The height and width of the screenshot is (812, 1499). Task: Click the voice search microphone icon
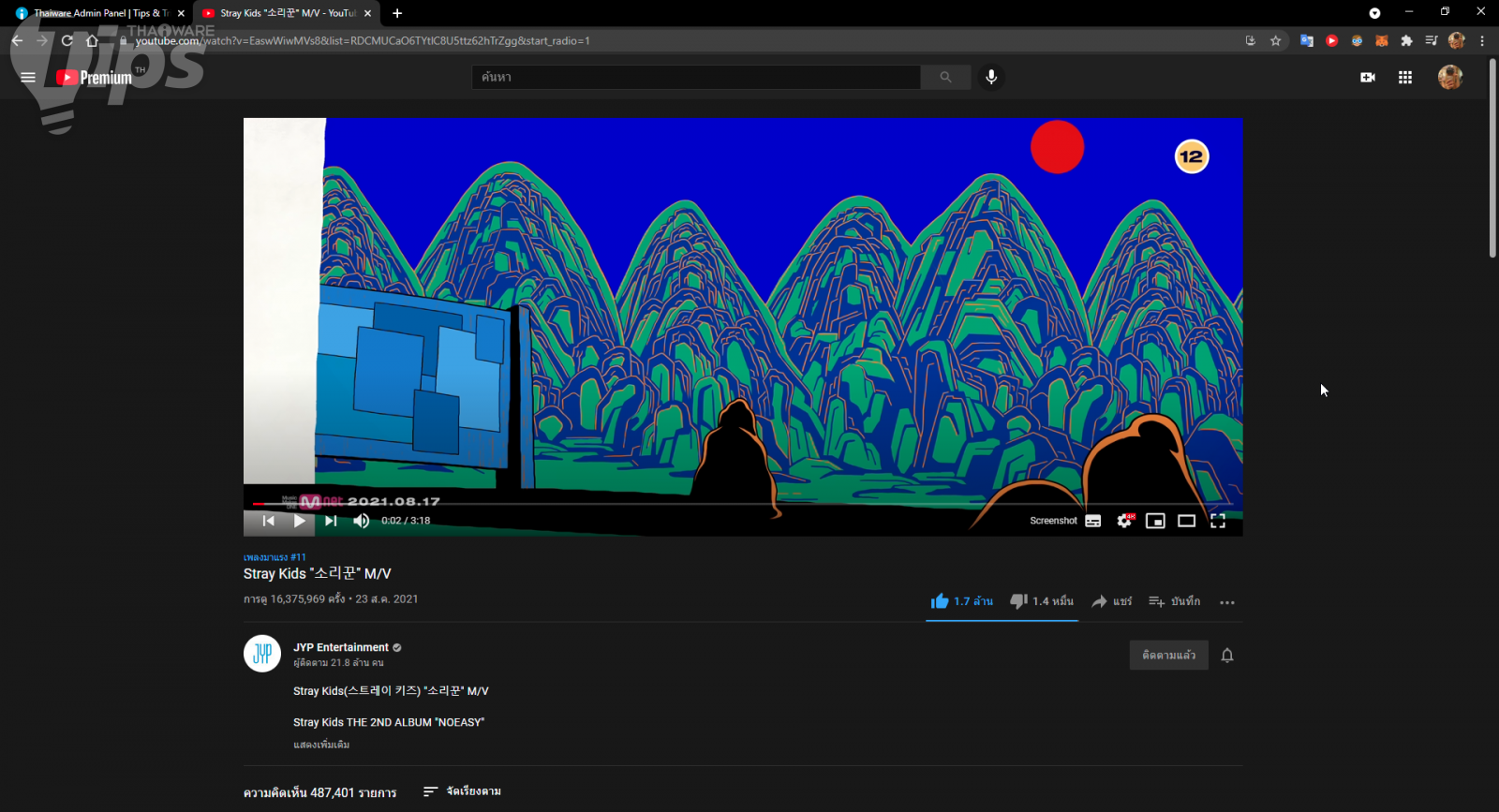[991, 77]
